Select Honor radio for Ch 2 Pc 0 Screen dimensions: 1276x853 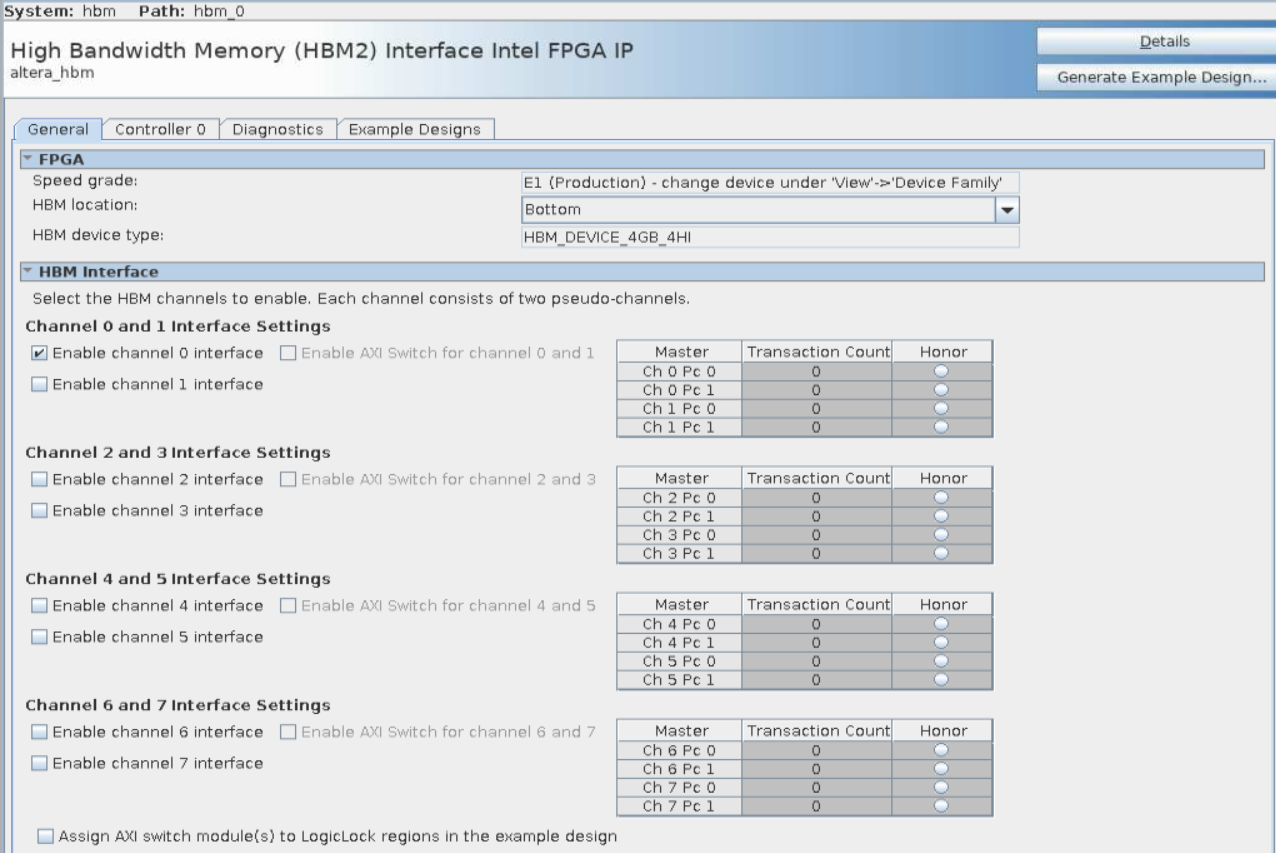pyautogui.click(x=942, y=497)
